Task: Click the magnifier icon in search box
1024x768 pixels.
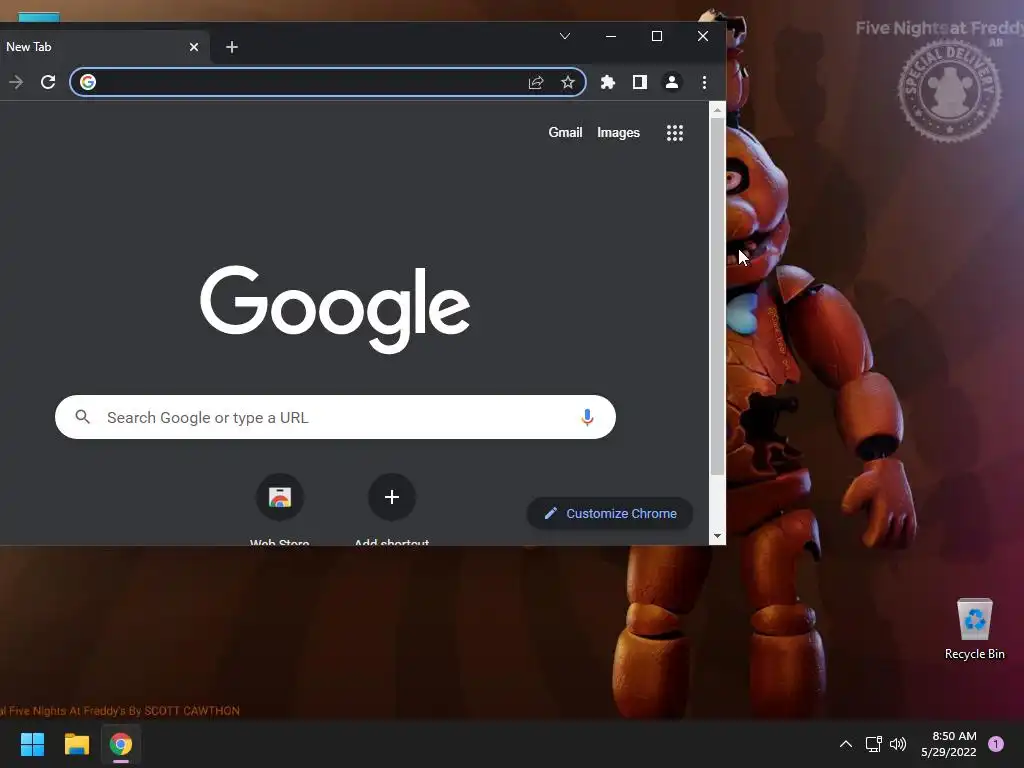Action: point(82,417)
